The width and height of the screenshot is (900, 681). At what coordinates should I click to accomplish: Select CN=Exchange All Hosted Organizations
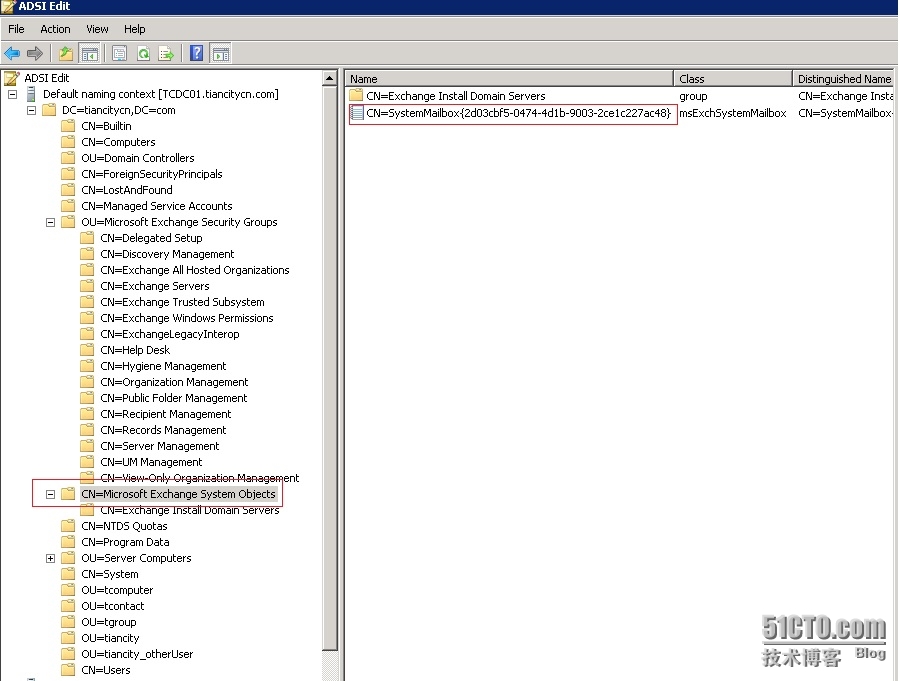pos(195,270)
